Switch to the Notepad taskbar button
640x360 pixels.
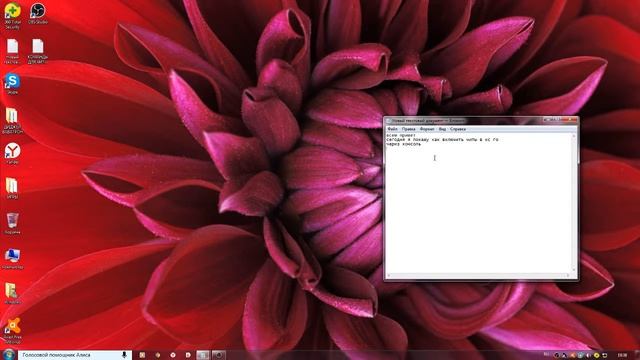(202, 355)
